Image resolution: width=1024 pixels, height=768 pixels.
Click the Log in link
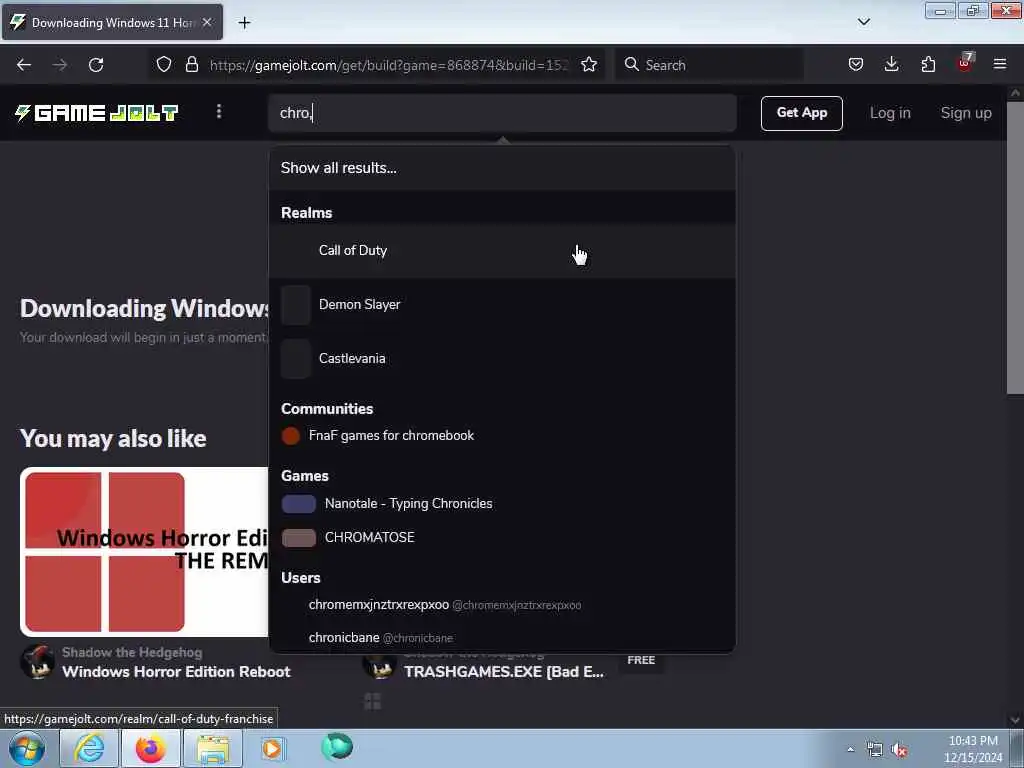coord(889,113)
